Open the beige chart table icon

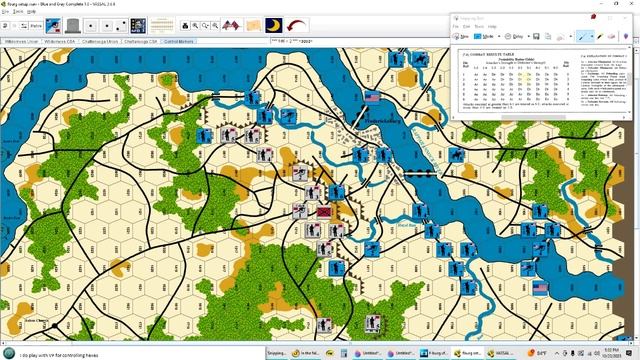[x=162, y=26]
